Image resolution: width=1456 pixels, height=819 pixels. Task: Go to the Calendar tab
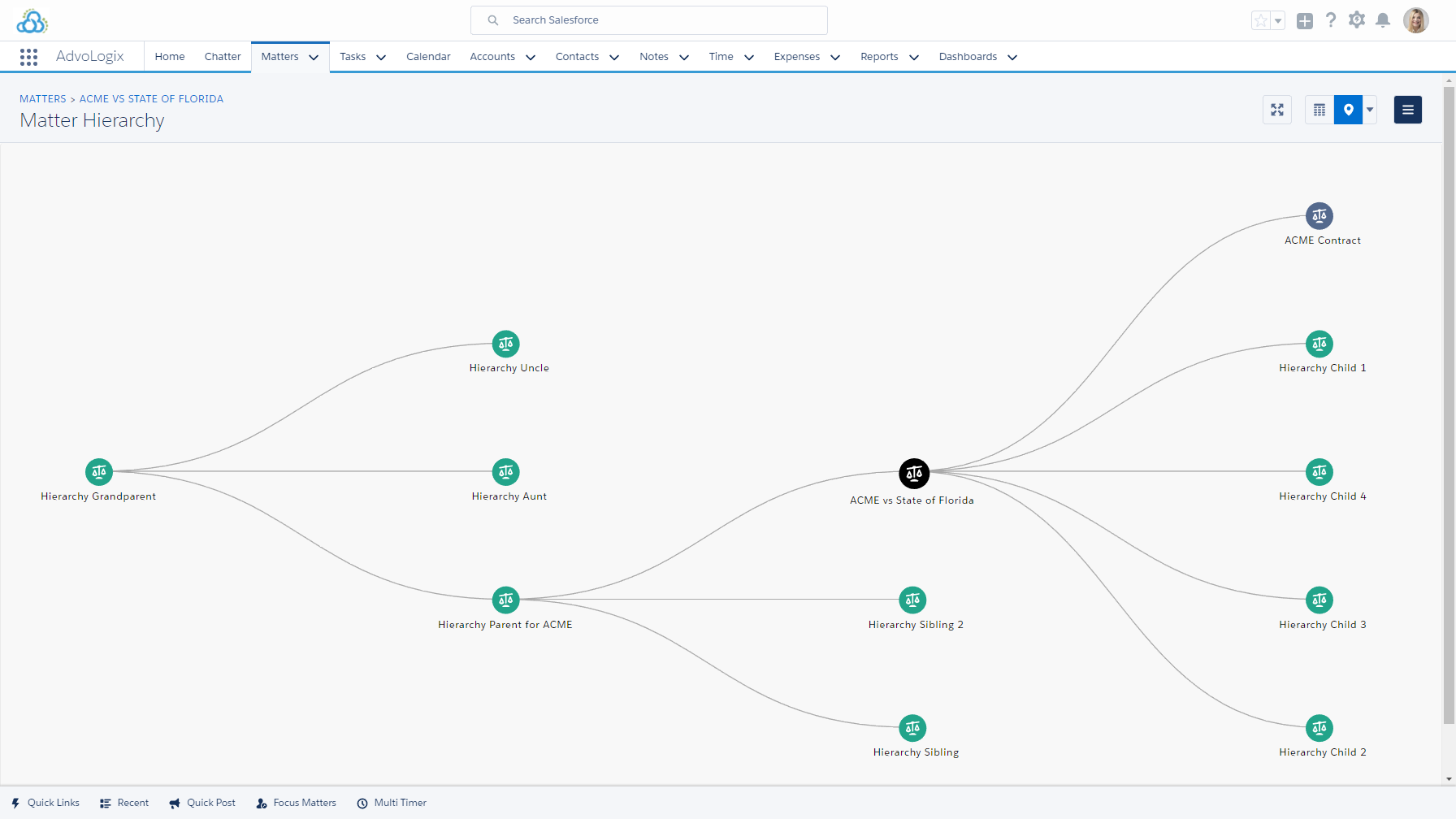click(428, 57)
